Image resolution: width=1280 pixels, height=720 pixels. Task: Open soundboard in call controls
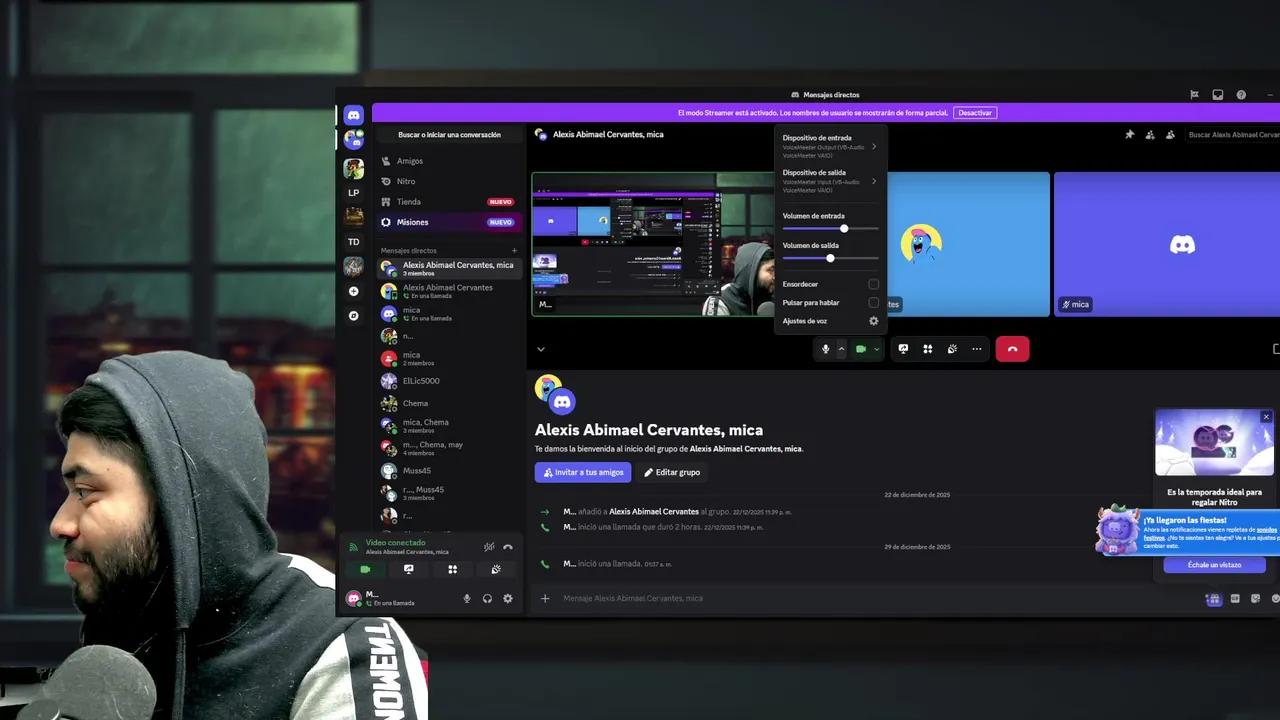pos(952,349)
